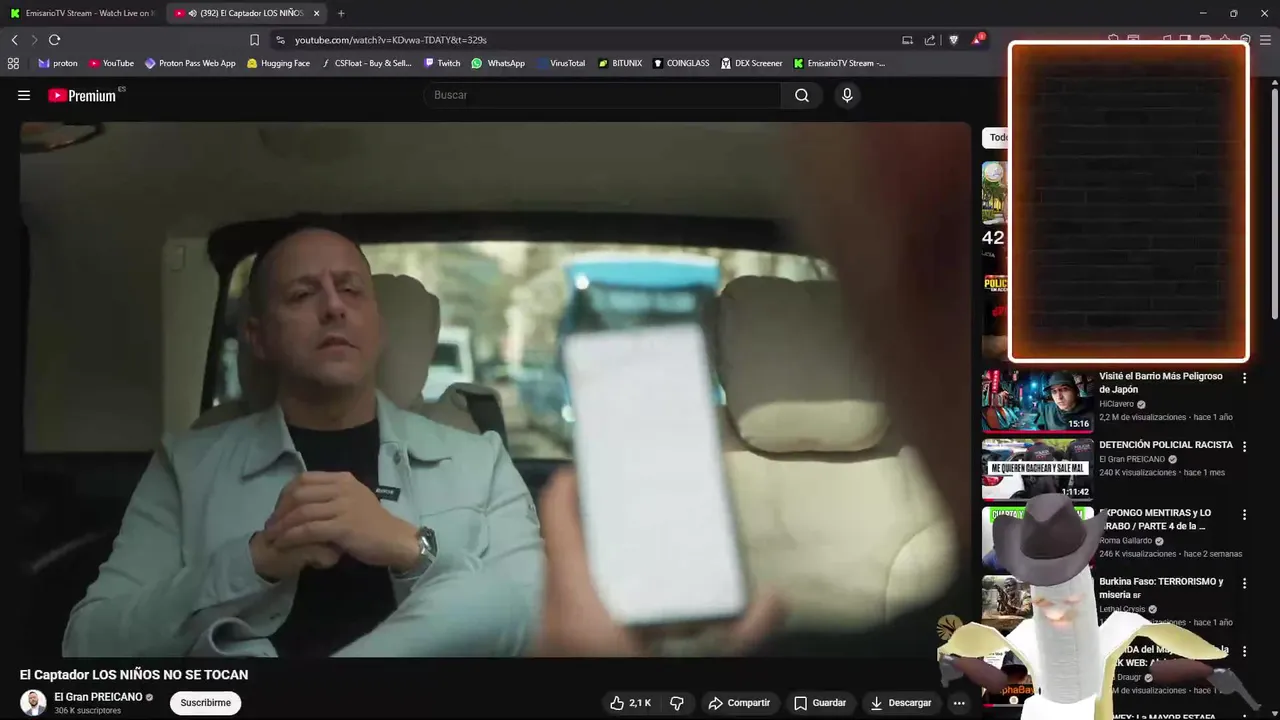Open options menu for DETENCIÓN POLICIAL RACISTA
1280x720 pixels.
[1244, 446]
